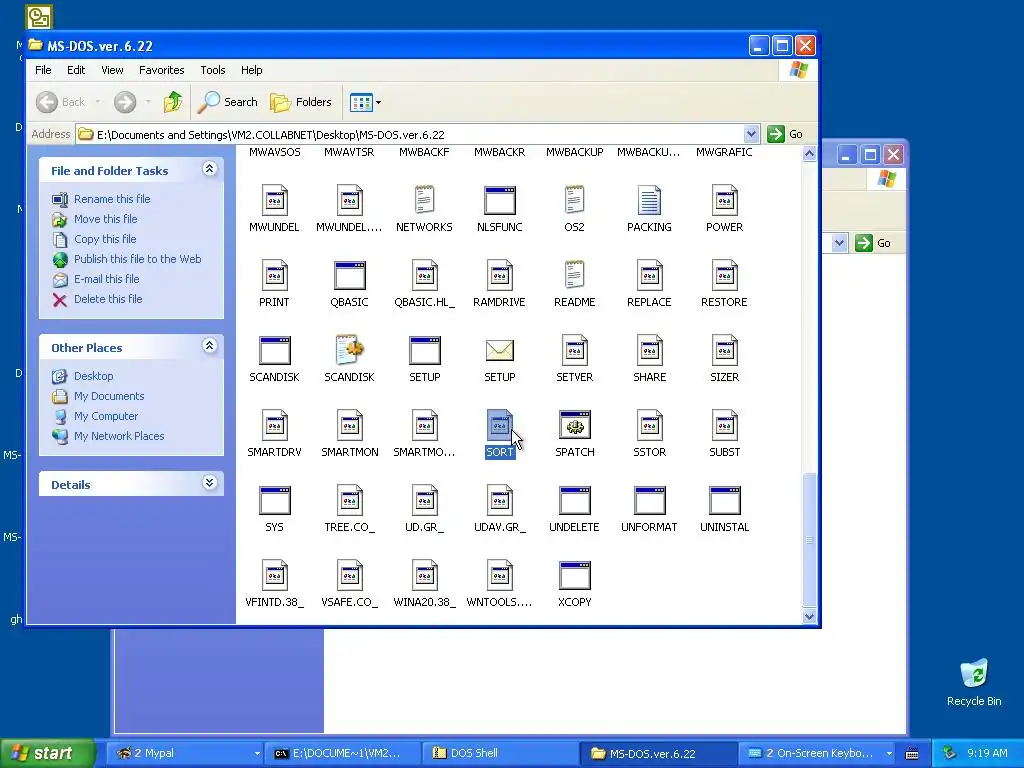Open the Start menu

pos(47,754)
